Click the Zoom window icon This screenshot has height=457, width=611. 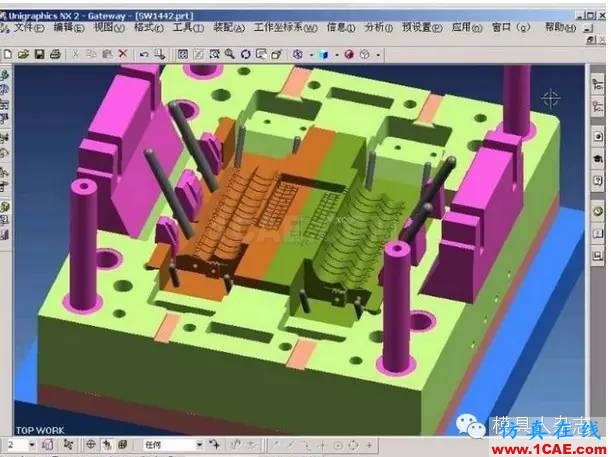point(214,54)
